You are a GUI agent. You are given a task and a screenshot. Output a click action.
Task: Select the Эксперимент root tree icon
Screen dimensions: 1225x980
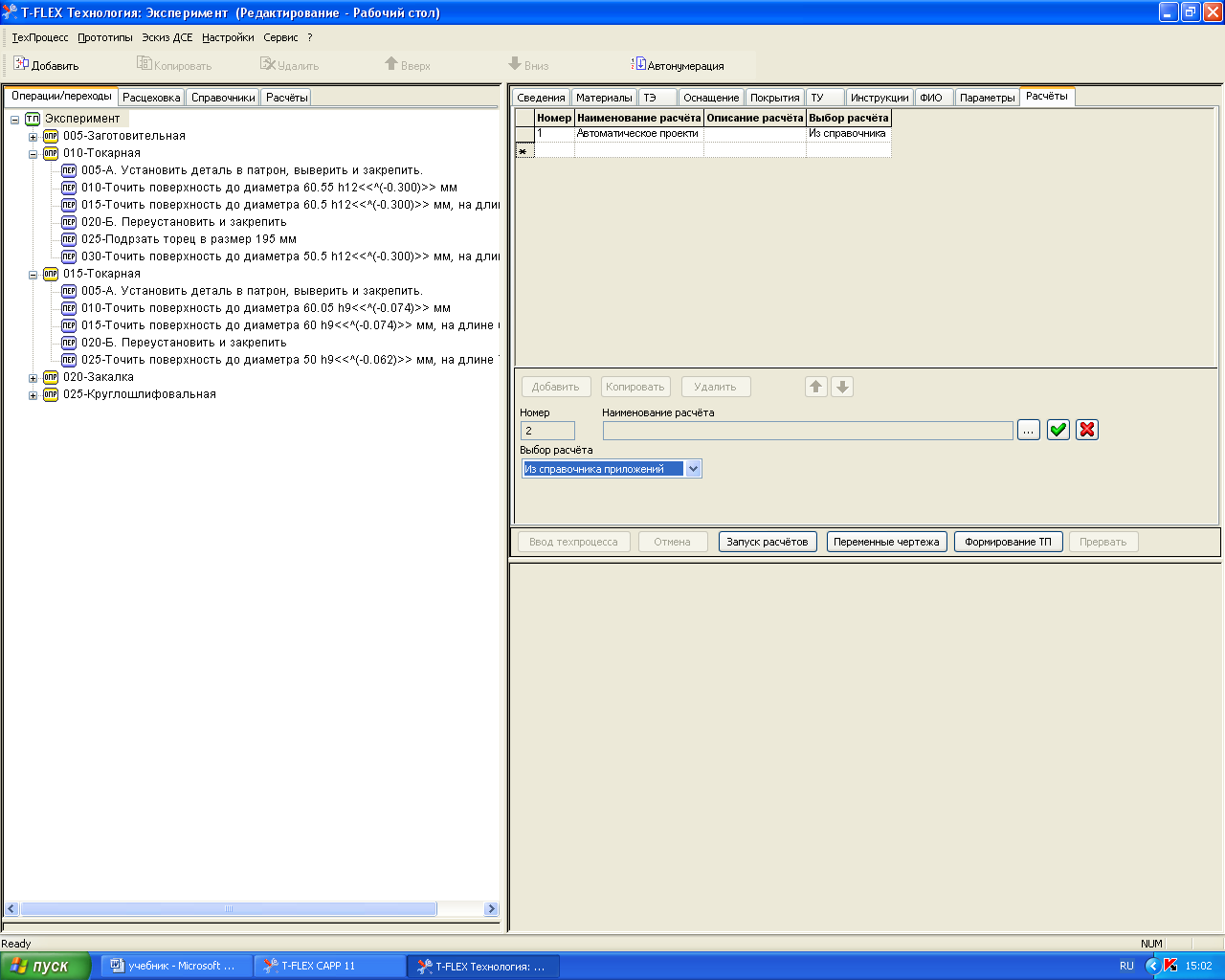(33, 119)
